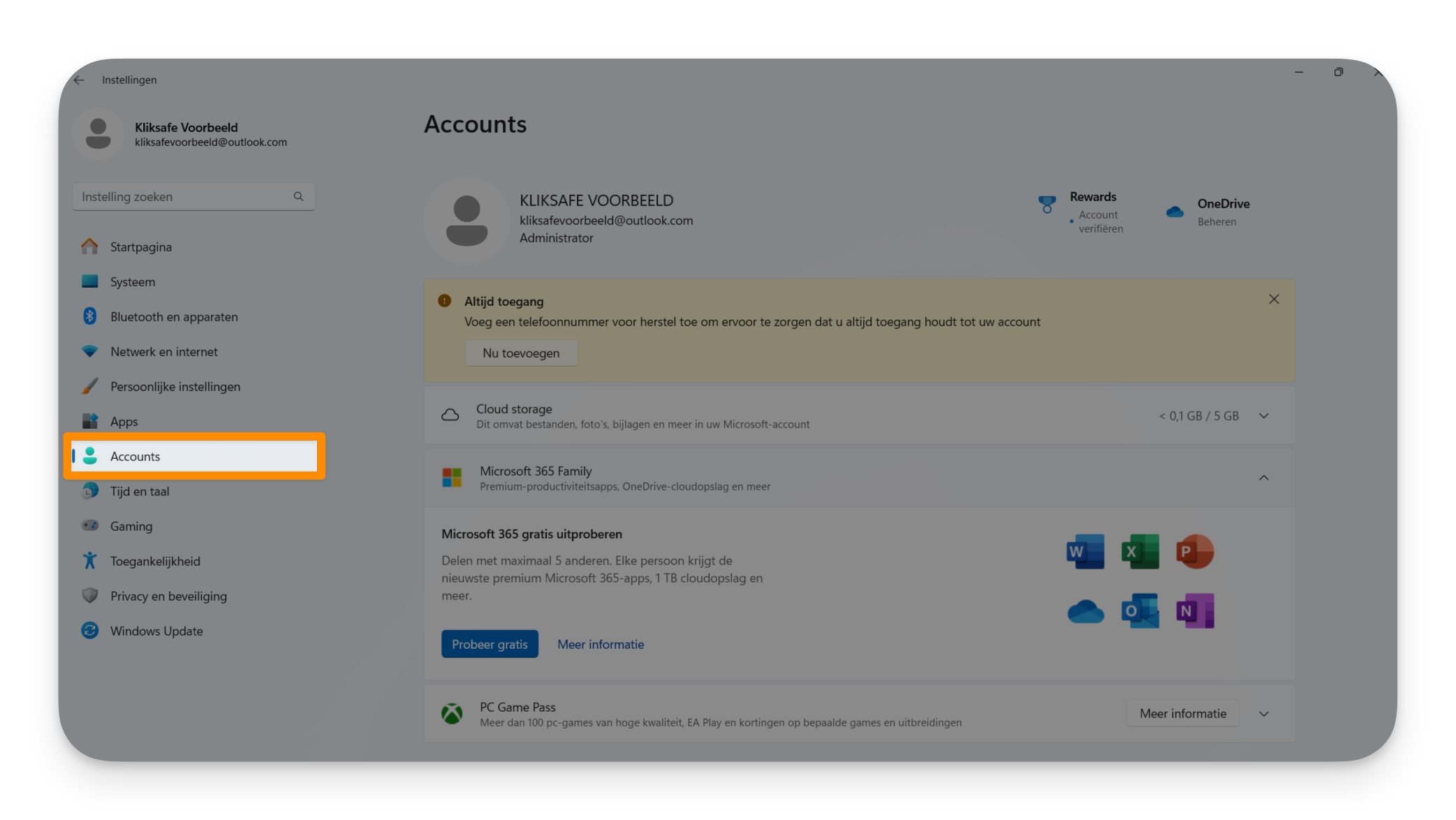Image resolution: width=1456 pixels, height=820 pixels.
Task: Click the search magnifier icon
Action: 298,197
